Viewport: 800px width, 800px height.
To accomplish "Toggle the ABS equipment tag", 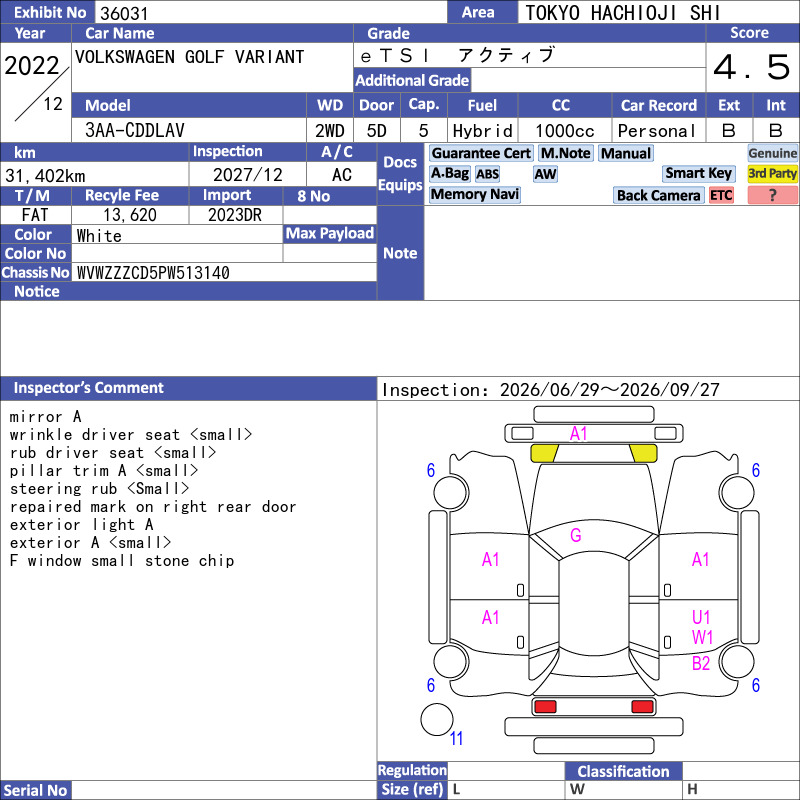I will tap(487, 174).
